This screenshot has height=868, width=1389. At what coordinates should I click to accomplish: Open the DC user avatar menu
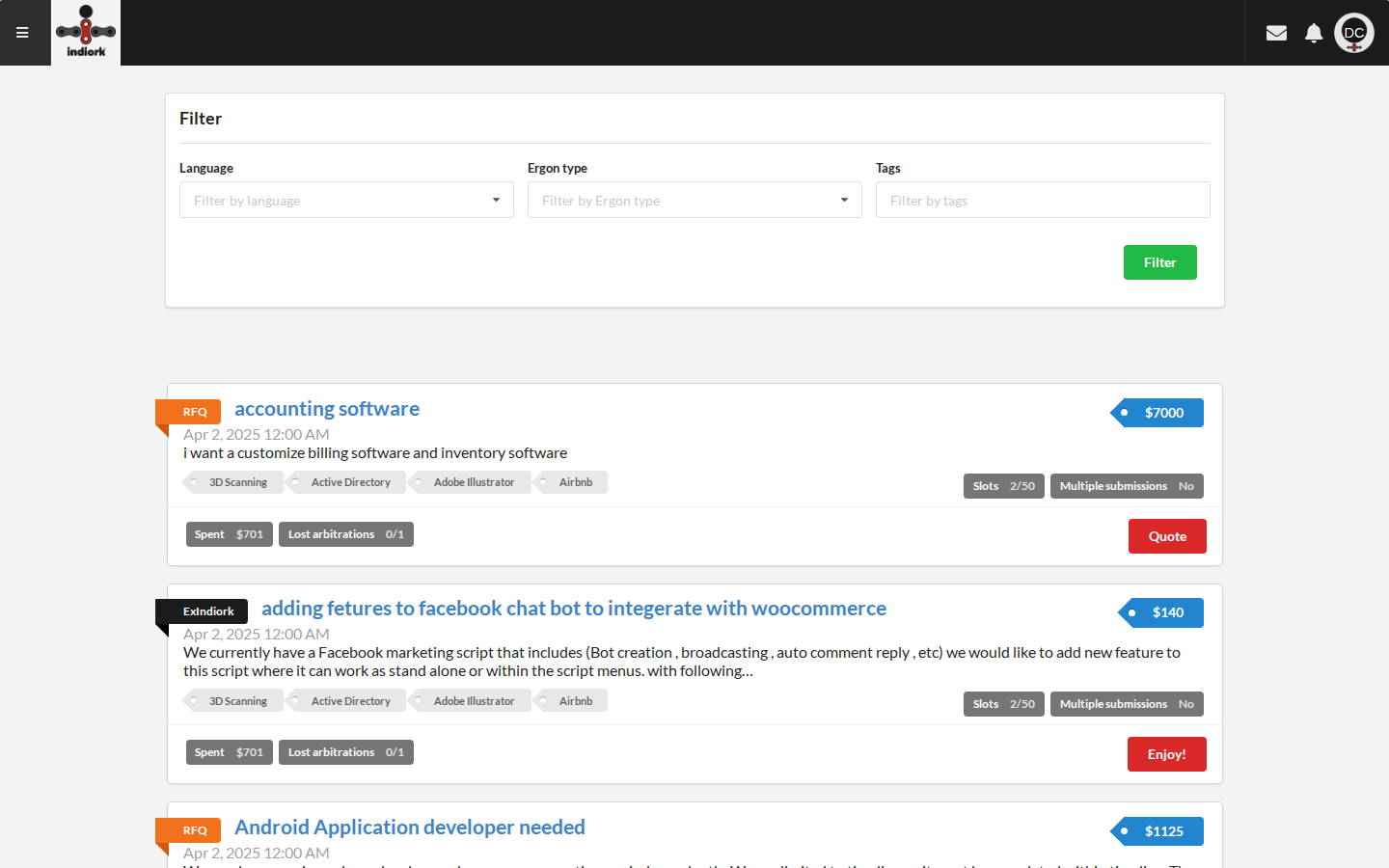click(x=1354, y=33)
